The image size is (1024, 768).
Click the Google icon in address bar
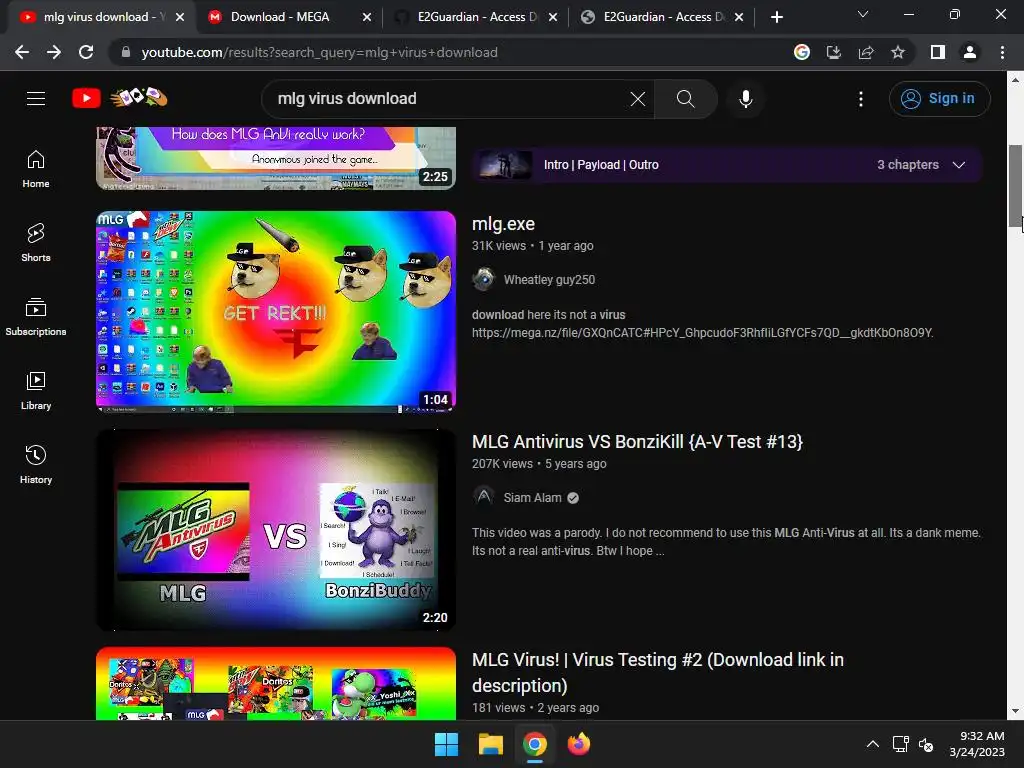801,52
